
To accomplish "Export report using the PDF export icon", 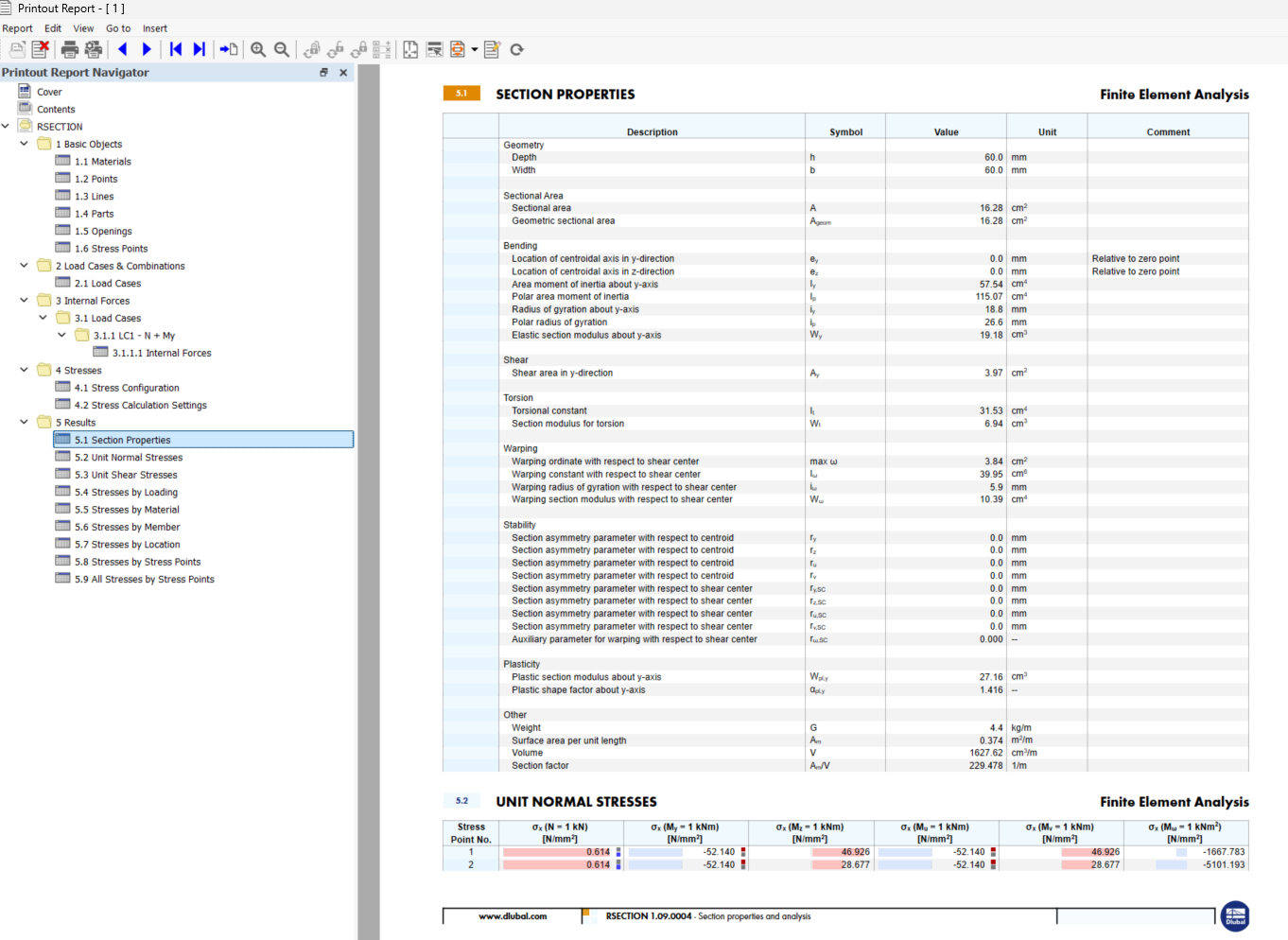I will [455, 49].
